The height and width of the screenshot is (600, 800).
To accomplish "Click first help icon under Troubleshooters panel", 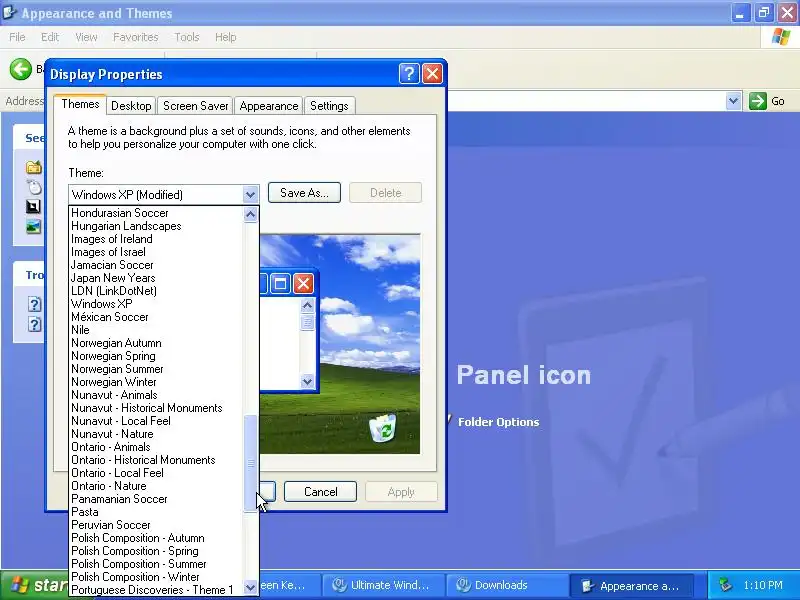I will tap(34, 305).
